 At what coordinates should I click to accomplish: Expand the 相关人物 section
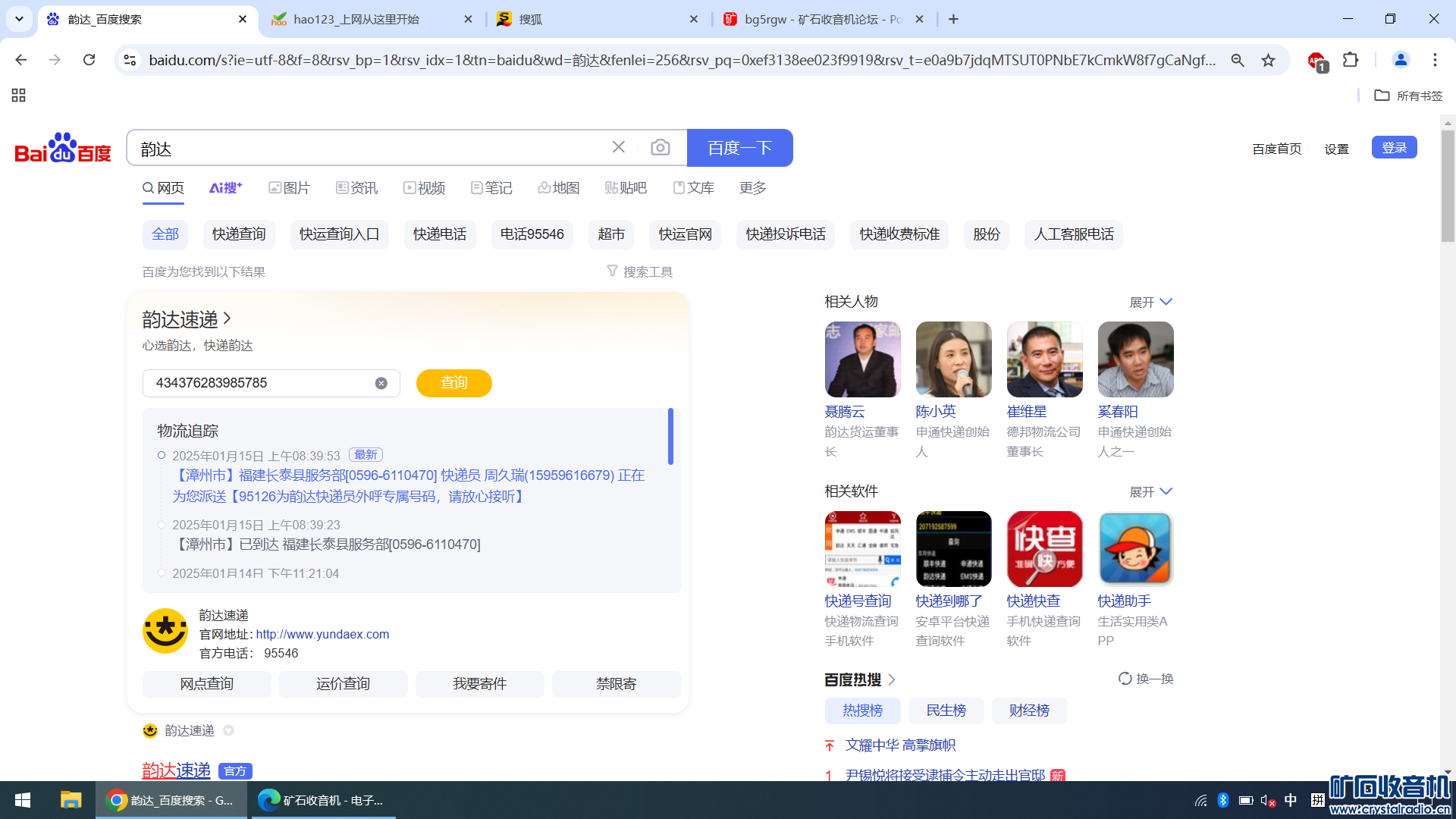click(x=1150, y=302)
